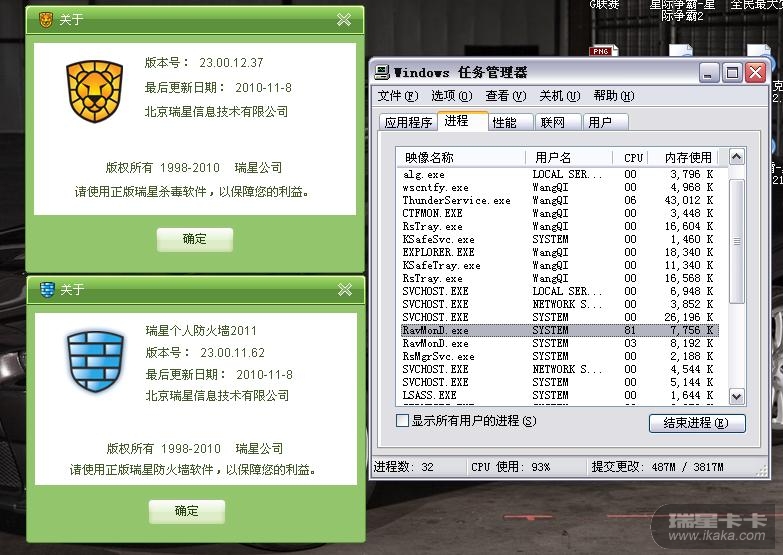Click the blue firewall shield logo
Screen dimensions: 783x555
(x=95, y=361)
